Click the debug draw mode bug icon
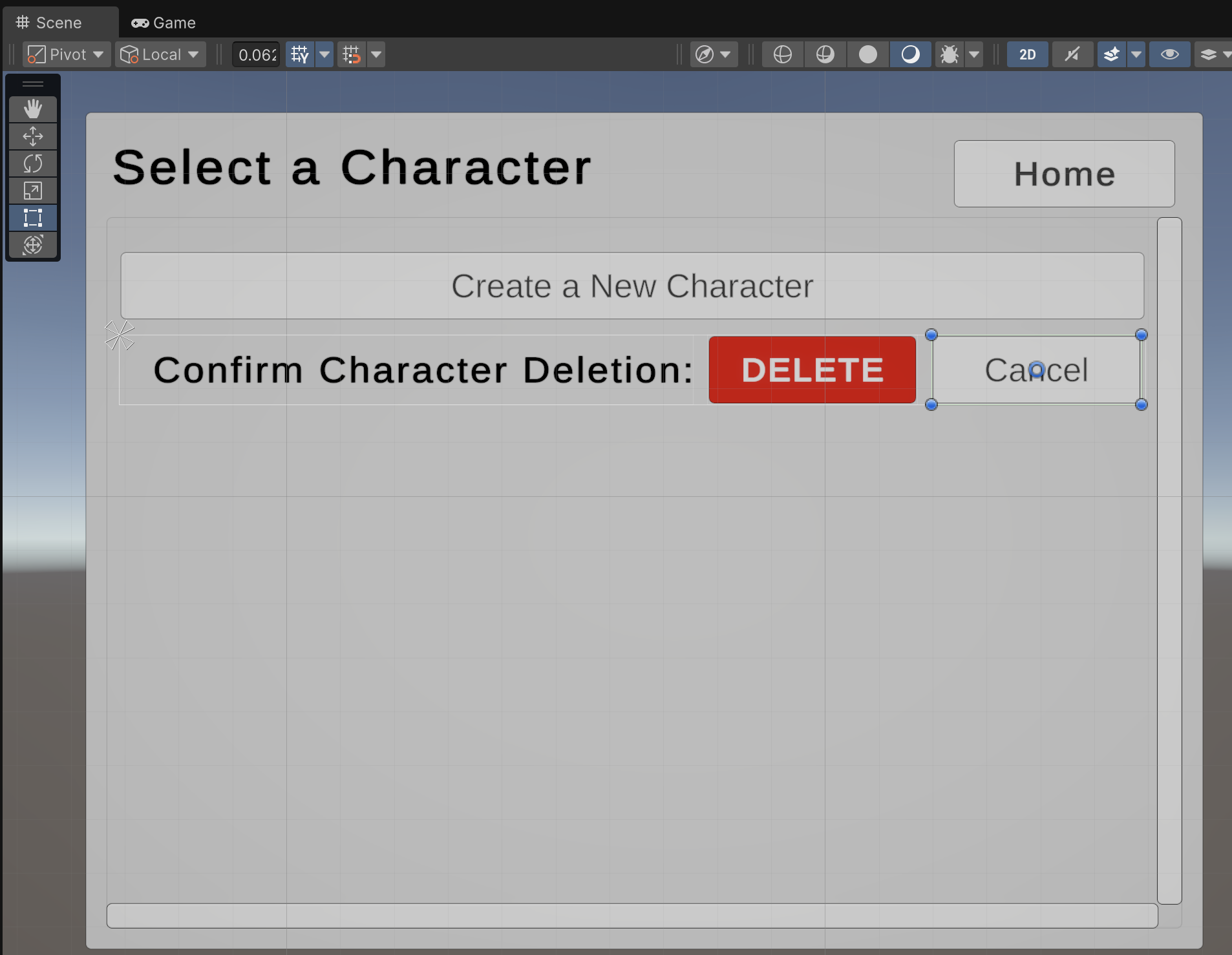Viewport: 1232px width, 955px height. tap(949, 55)
